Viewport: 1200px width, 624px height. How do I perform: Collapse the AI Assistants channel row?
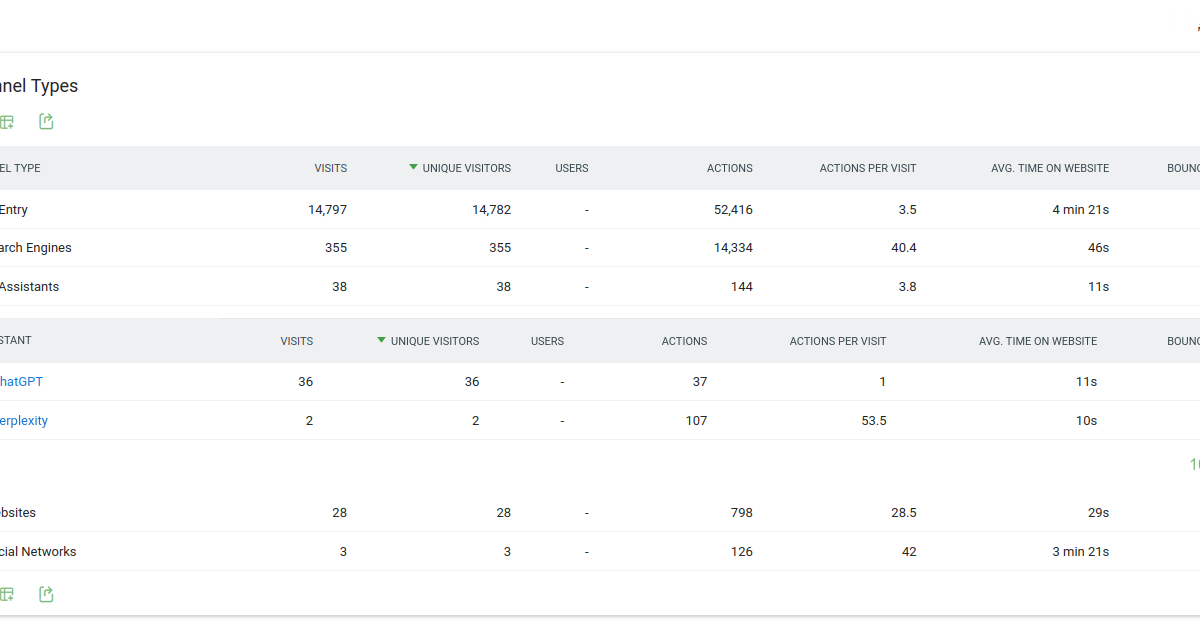click(x=30, y=286)
